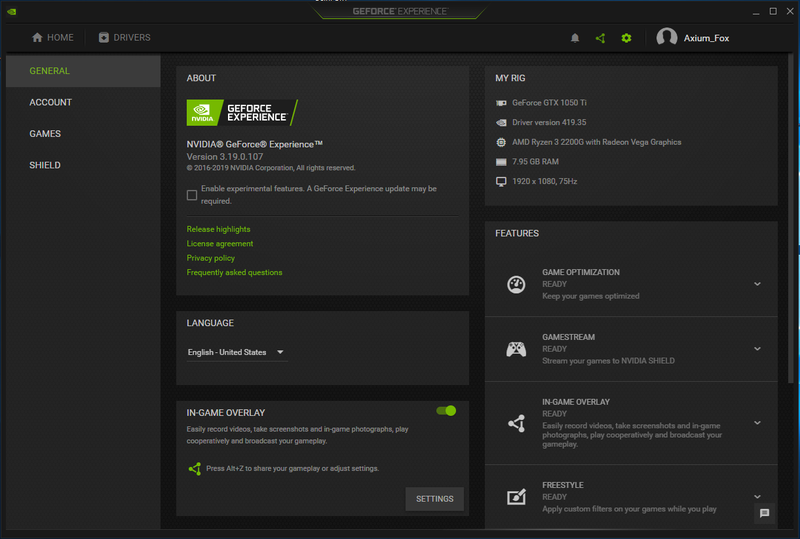This screenshot has height=539, width=800.
Task: Open the green settings gear icon
Action: [x=626, y=38]
